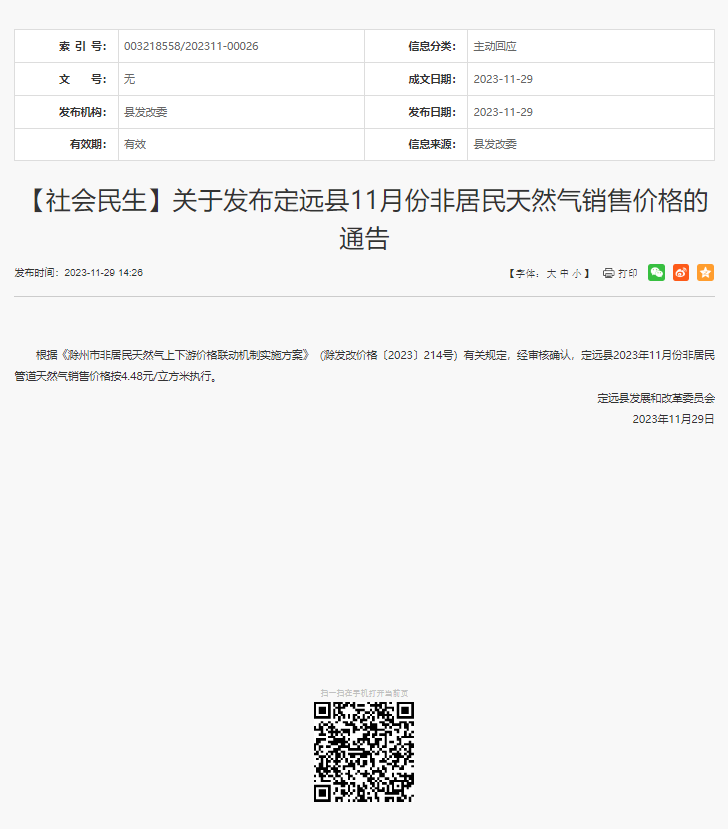Set font size to small (小)
Viewport: 728px width, 832px height.
pos(577,273)
